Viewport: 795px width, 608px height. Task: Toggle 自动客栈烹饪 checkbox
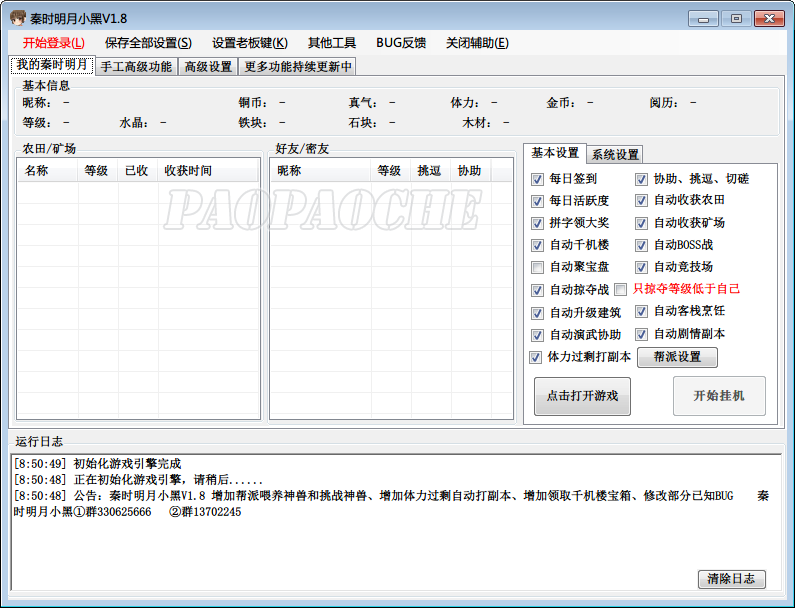click(641, 311)
